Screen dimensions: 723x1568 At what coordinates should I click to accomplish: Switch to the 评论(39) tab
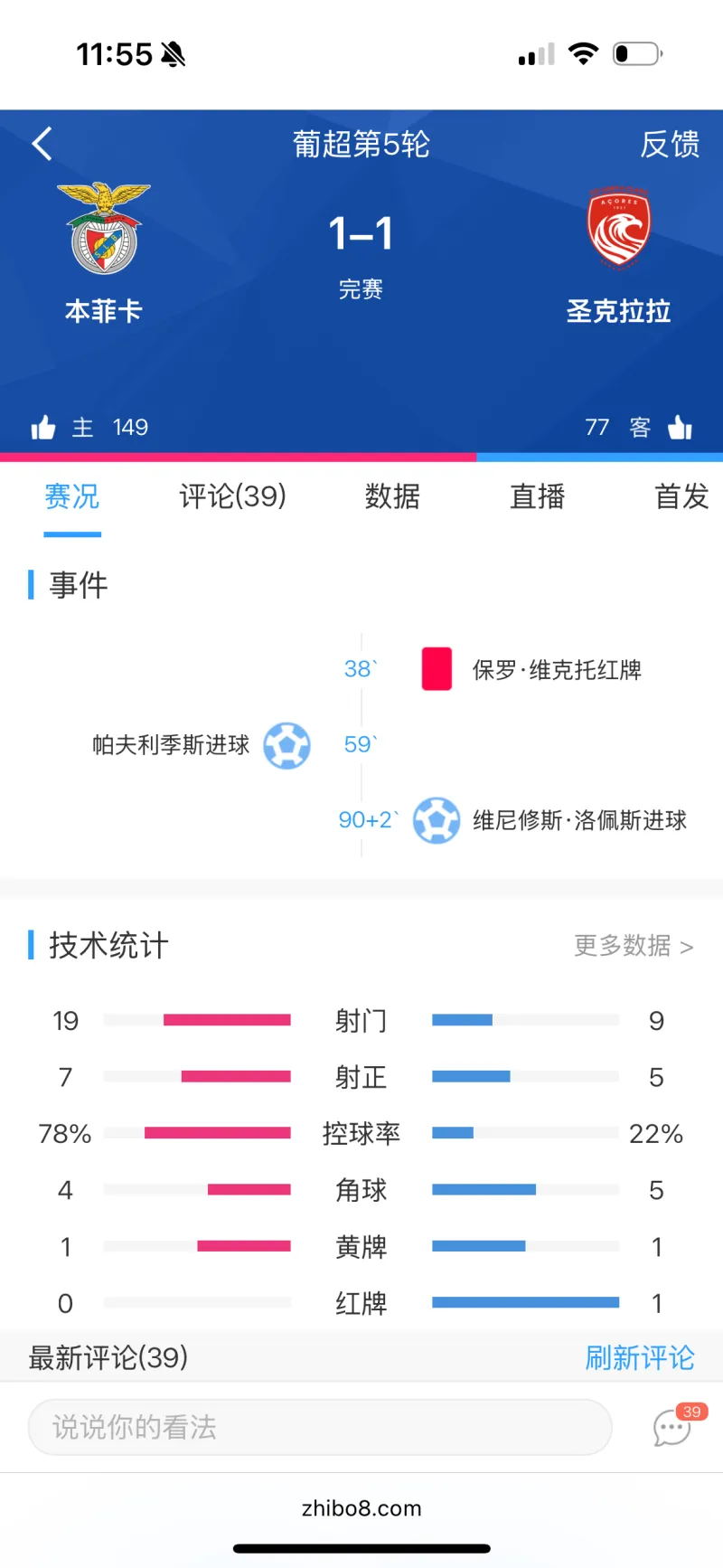click(x=232, y=496)
